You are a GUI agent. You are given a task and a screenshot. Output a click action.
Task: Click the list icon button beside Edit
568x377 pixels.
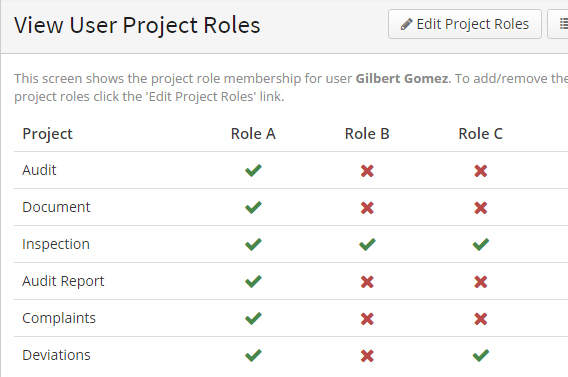[x=558, y=24]
